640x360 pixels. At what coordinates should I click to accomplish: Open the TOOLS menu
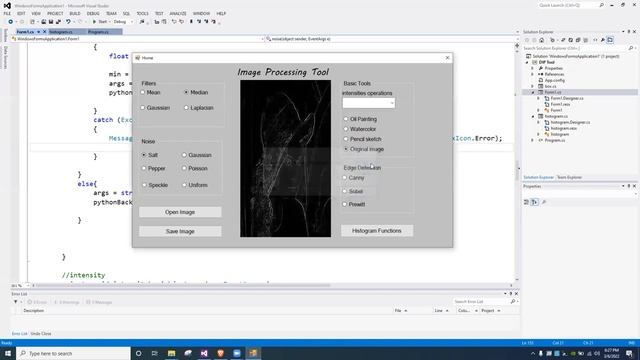[x=142, y=13]
